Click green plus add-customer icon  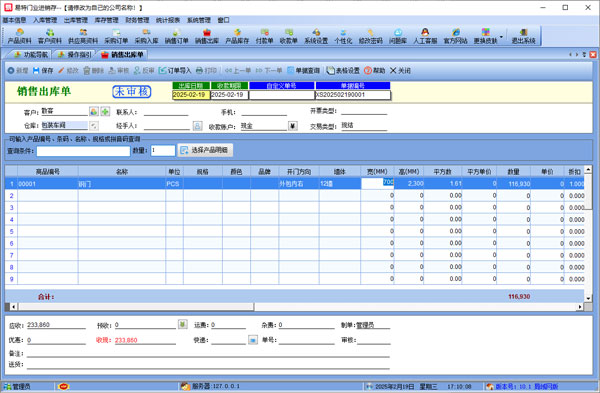(105, 111)
